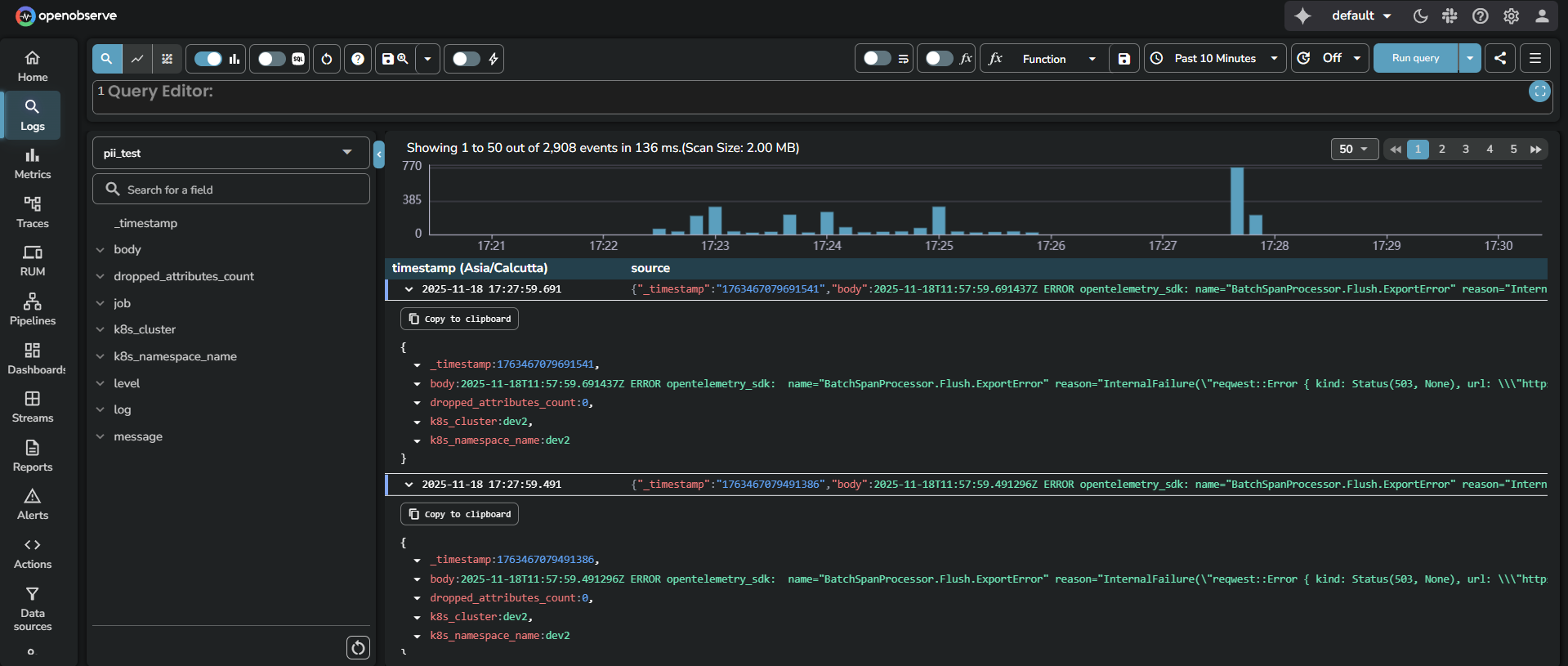Switch to dark mode with moon icon
1568x666 pixels.
(1420, 16)
